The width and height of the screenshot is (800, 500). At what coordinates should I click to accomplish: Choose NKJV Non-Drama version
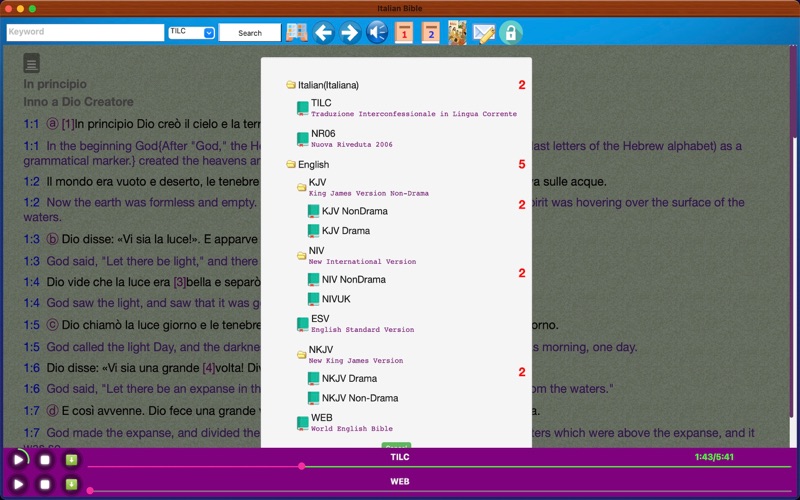pos(353,398)
